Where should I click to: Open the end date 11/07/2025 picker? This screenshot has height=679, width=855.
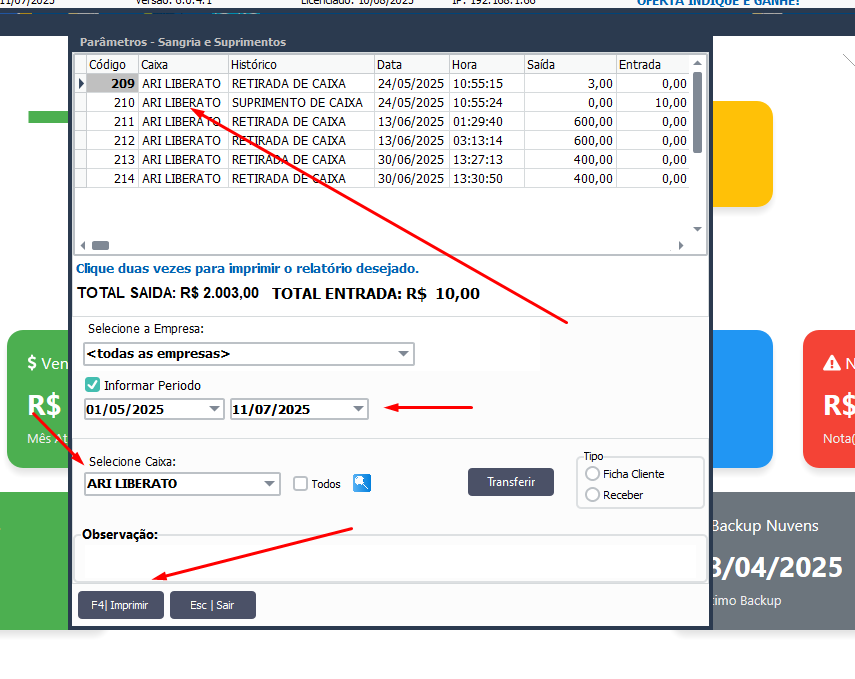click(358, 409)
